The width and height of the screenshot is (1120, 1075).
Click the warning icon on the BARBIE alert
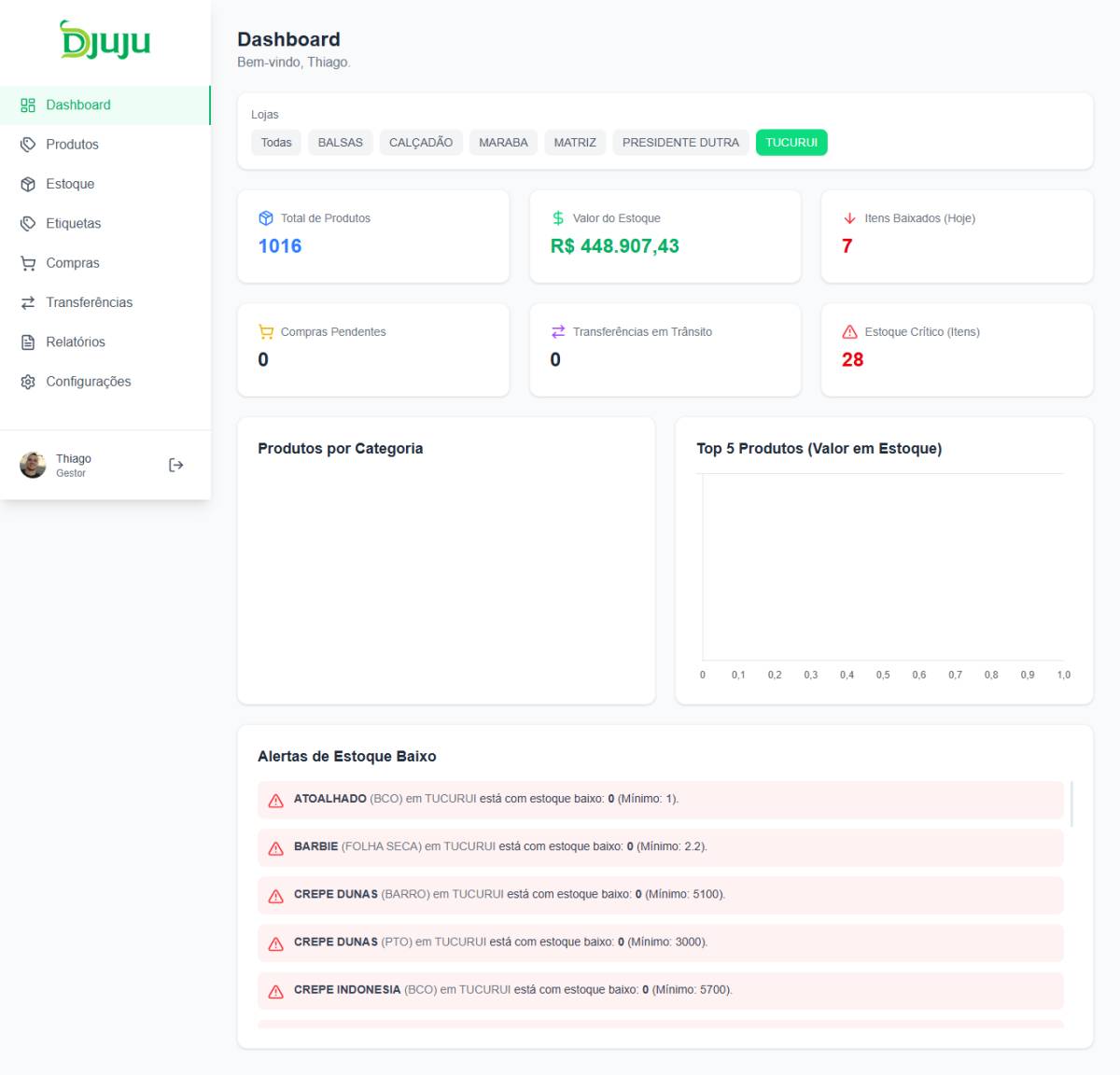276,848
